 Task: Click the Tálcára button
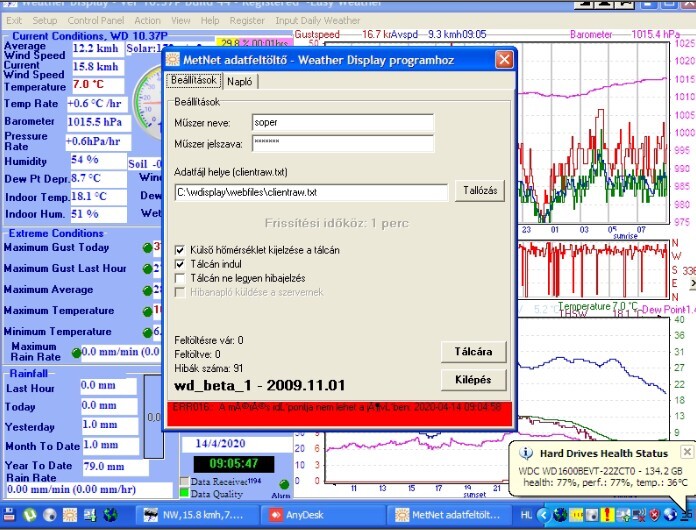tap(473, 352)
